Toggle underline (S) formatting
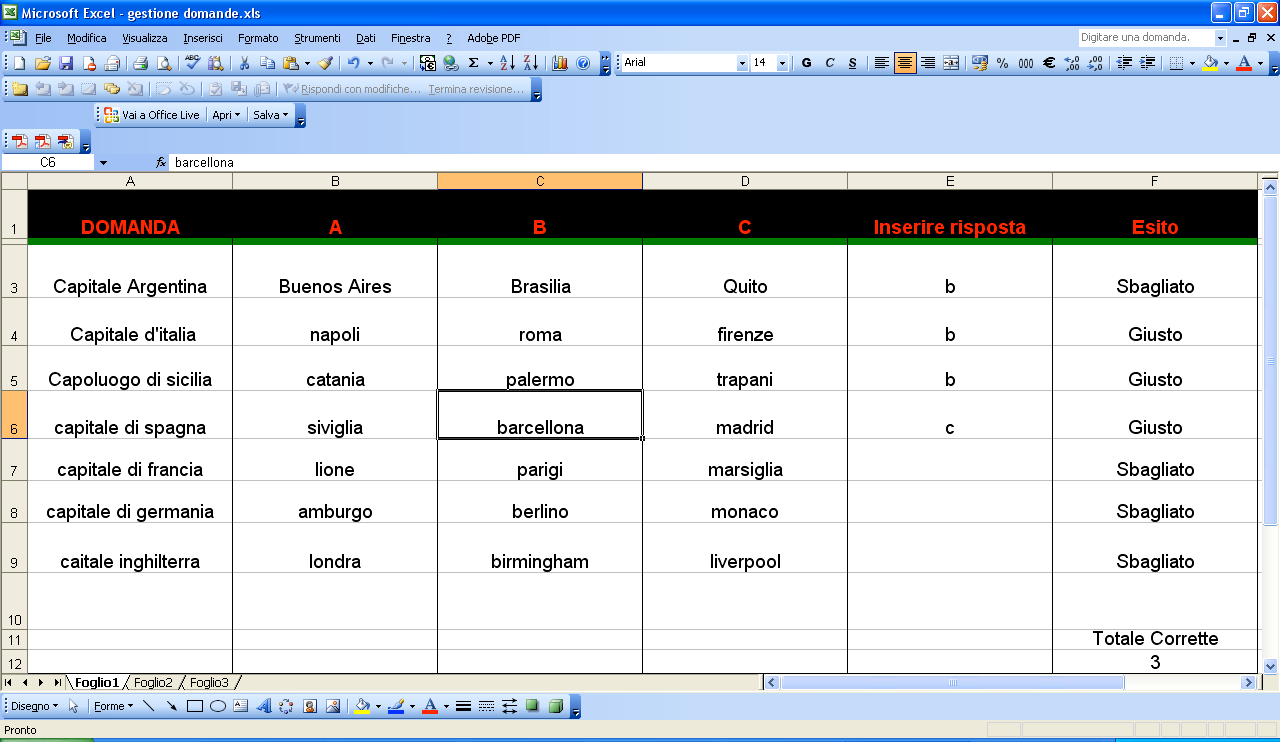Screen dimensions: 1280x742 [x=853, y=63]
